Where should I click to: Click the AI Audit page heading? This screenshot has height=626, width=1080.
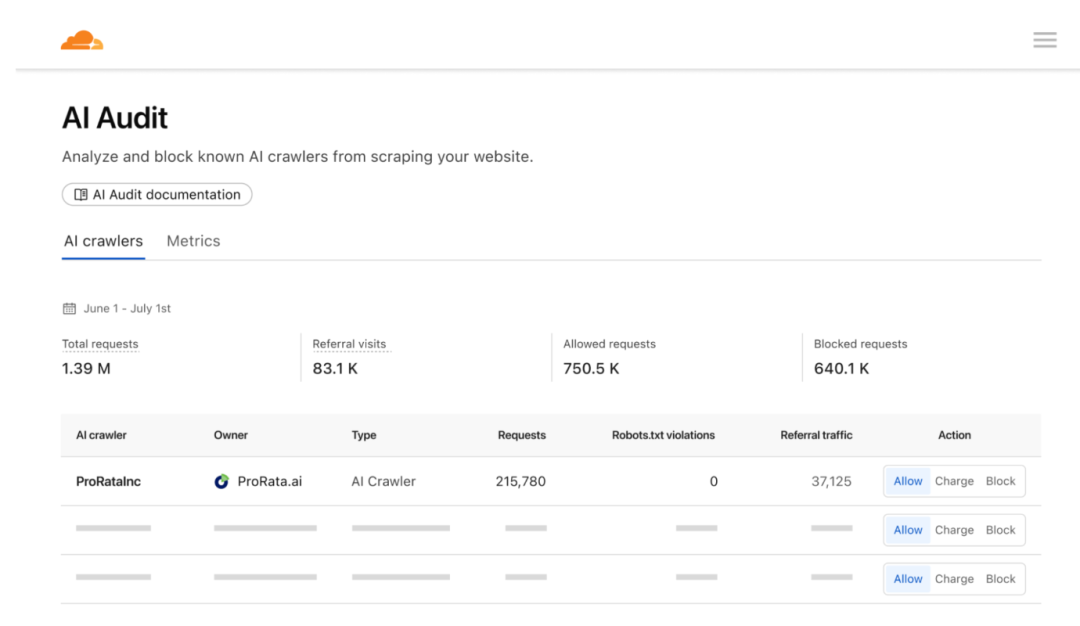pos(115,118)
